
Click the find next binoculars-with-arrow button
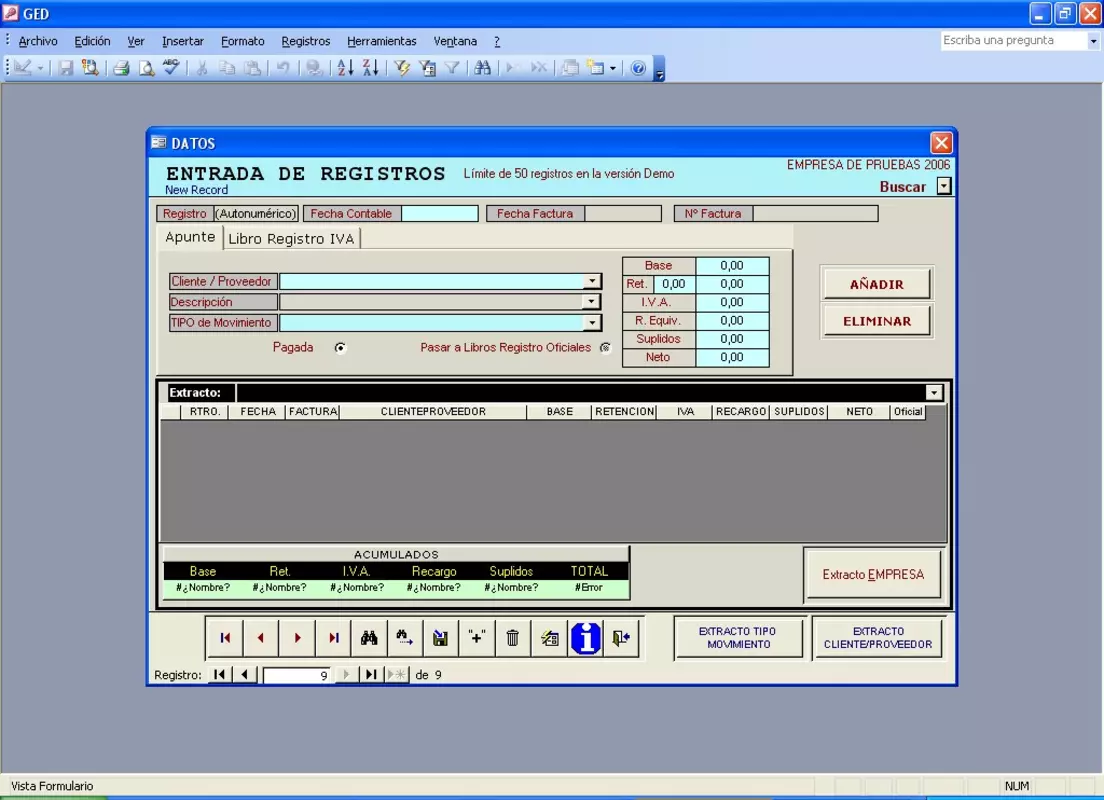click(x=405, y=638)
